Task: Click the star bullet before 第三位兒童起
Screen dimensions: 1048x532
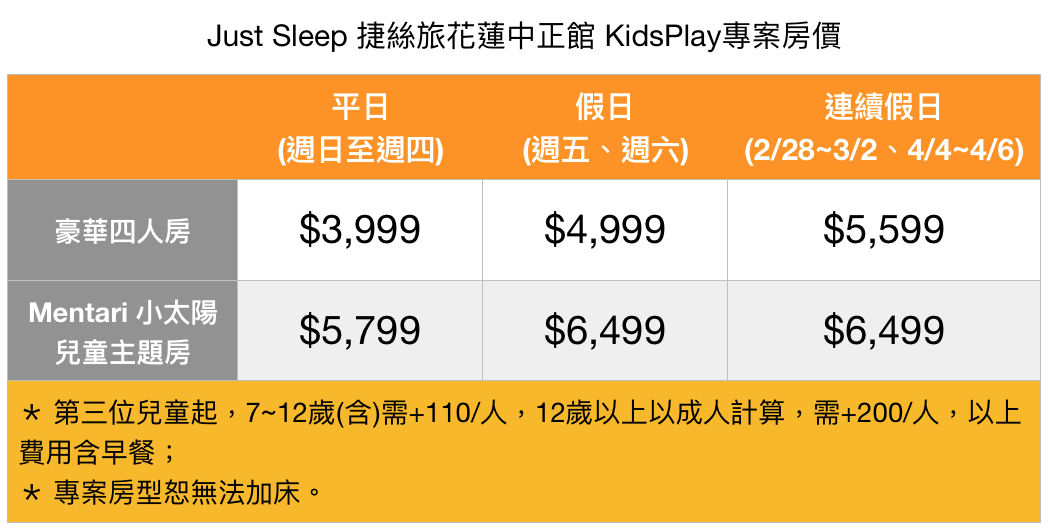Action: (31, 415)
